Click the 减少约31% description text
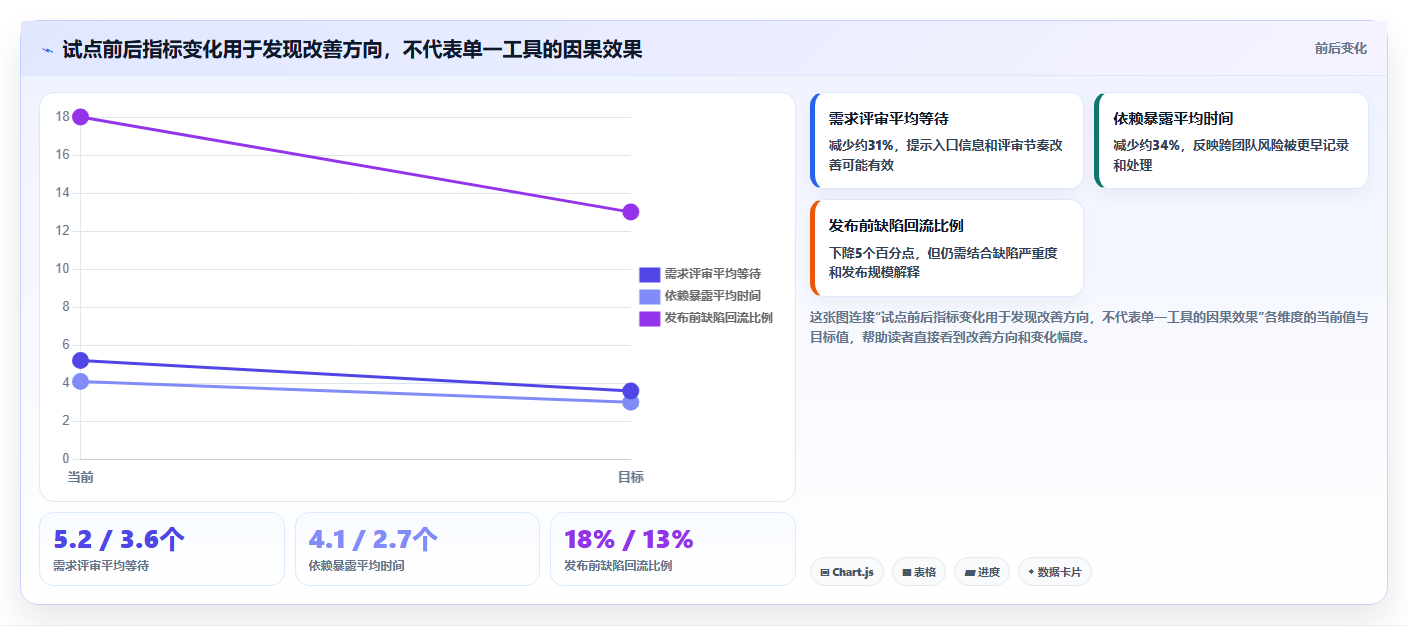This screenshot has height=626, width=1408. click(947, 155)
